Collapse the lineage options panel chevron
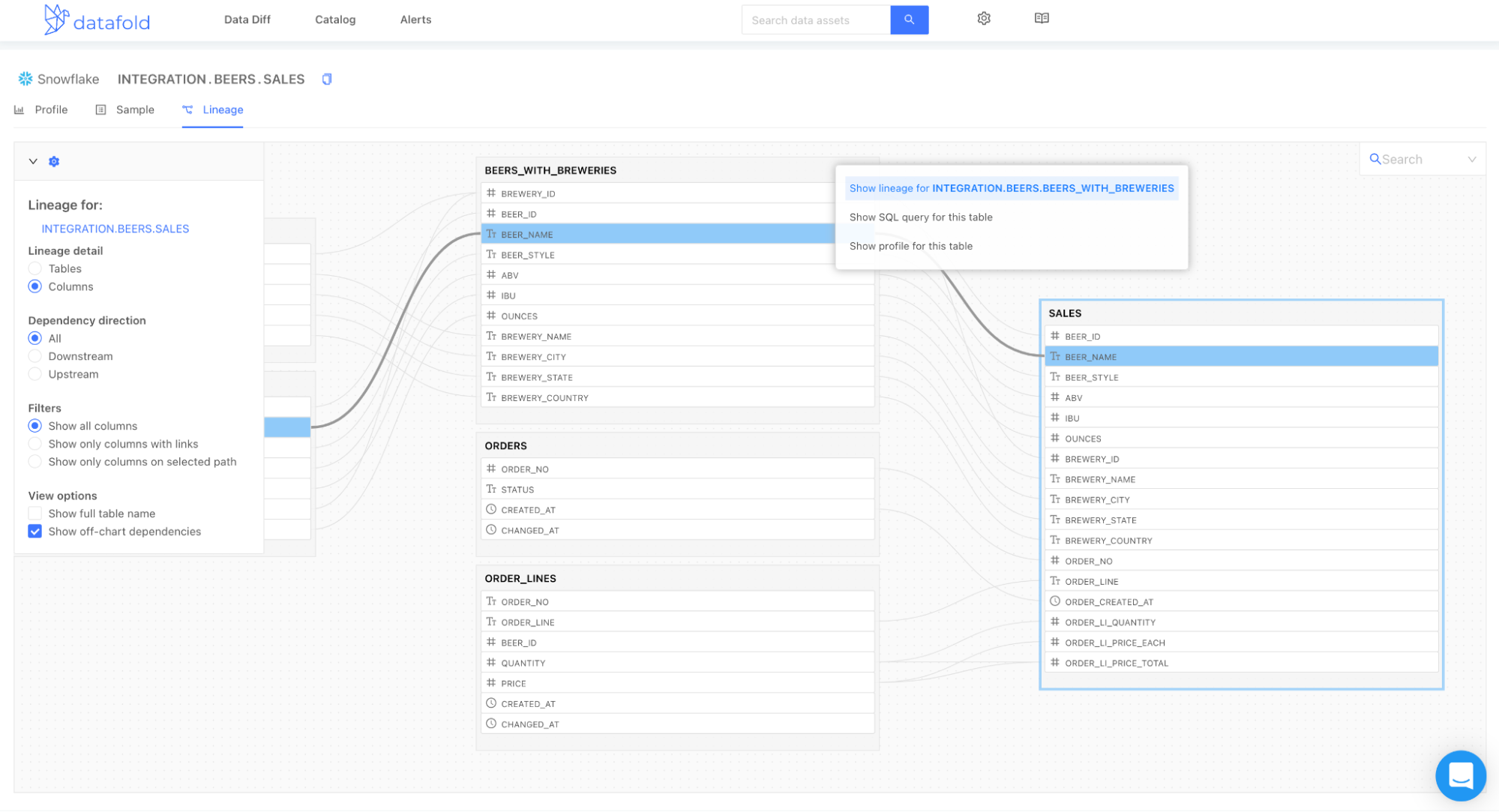The height and width of the screenshot is (812, 1499). click(33, 161)
